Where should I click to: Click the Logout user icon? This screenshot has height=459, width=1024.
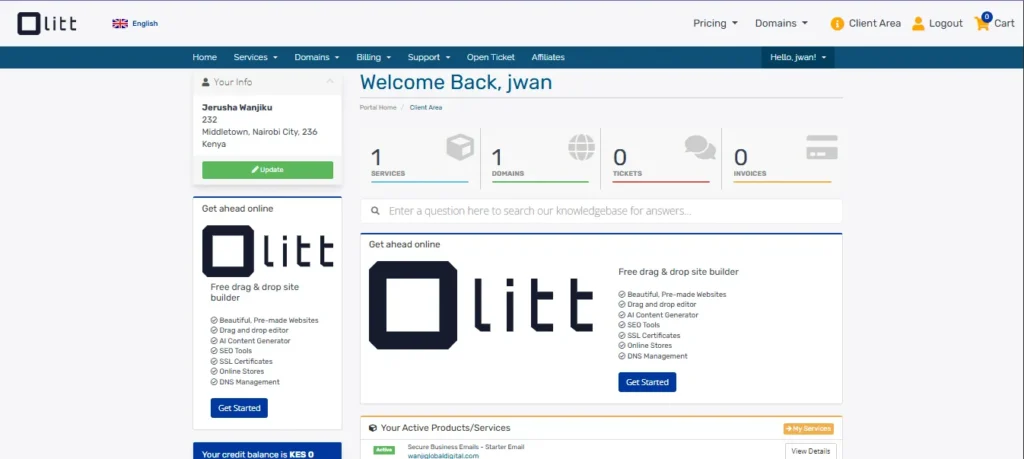(918, 23)
